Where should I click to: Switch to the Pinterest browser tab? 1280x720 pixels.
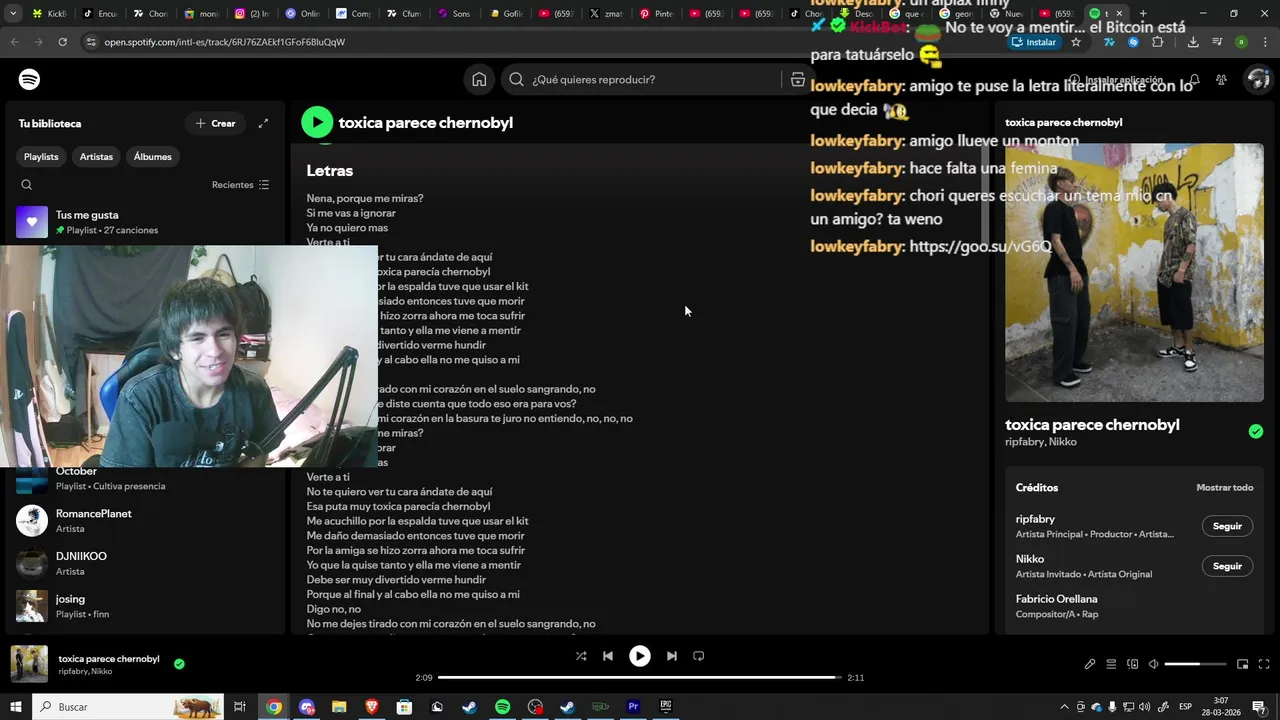tap(656, 14)
